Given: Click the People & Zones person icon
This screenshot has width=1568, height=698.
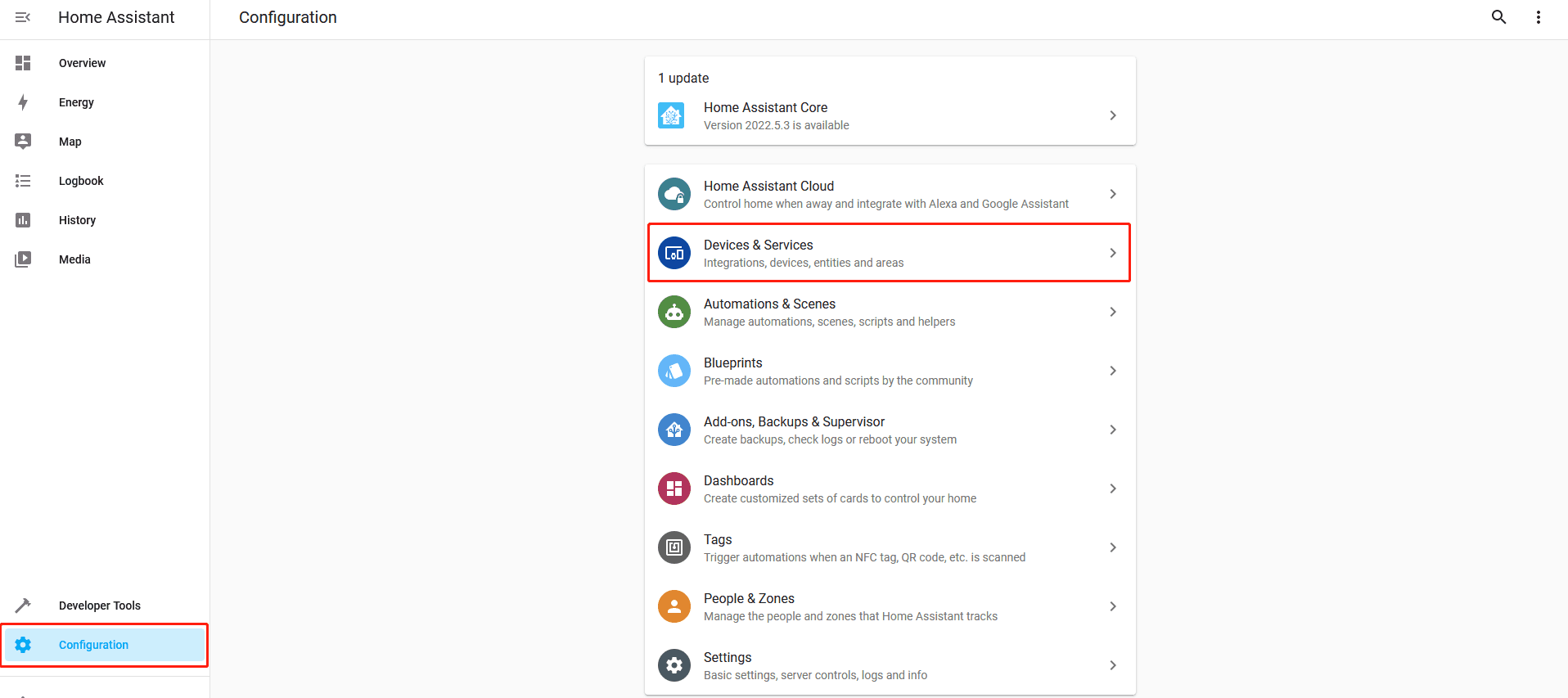Looking at the screenshot, I should [674, 606].
